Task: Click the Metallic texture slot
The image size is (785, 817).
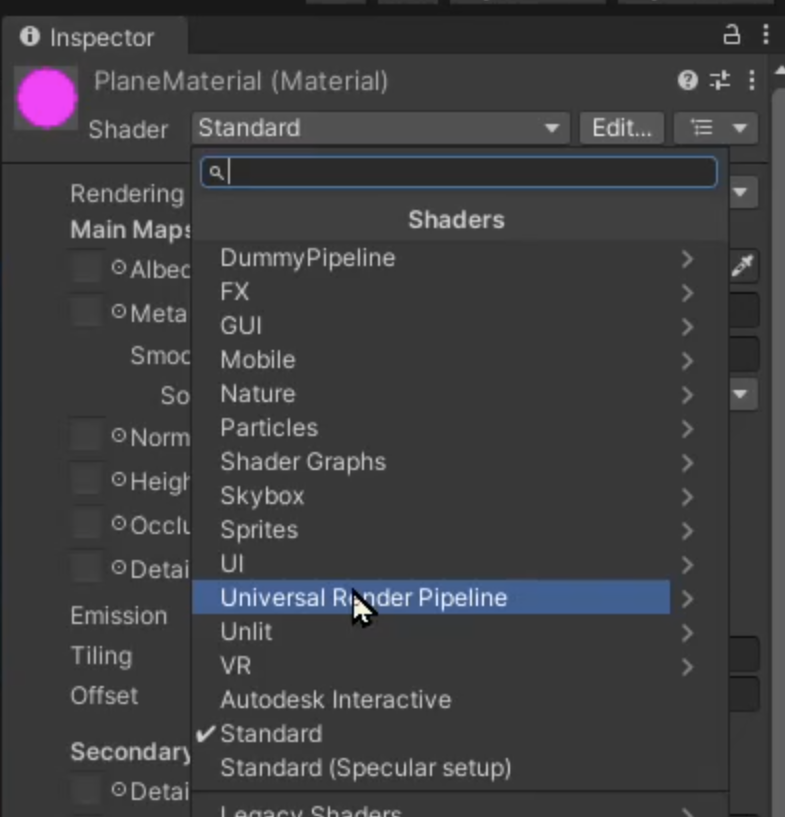Action: point(86,312)
